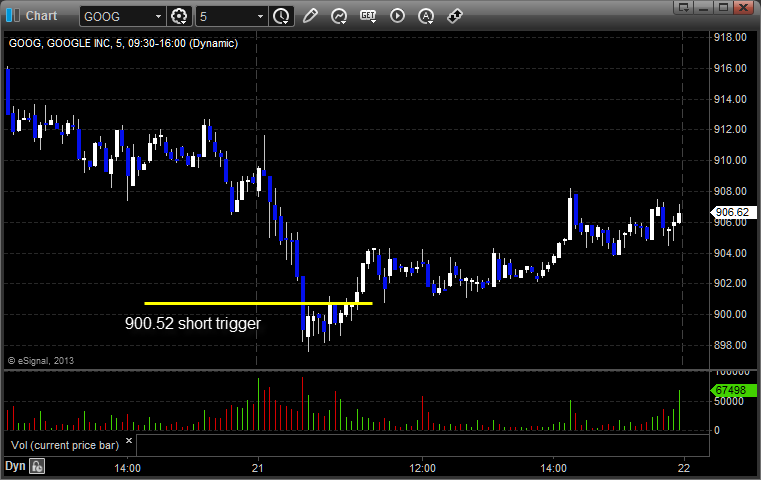Click the Dyn scaling label

(x=15, y=466)
